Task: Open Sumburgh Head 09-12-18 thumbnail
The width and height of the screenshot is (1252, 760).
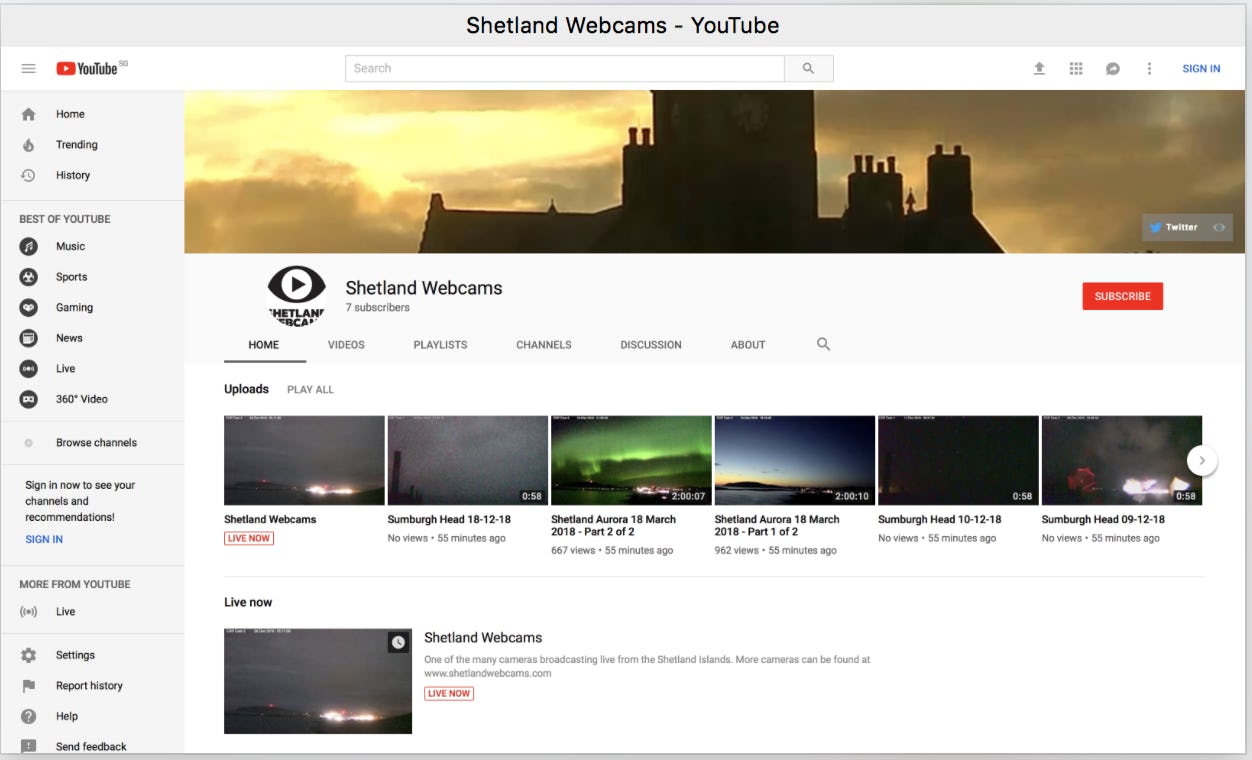Action: pos(1122,460)
